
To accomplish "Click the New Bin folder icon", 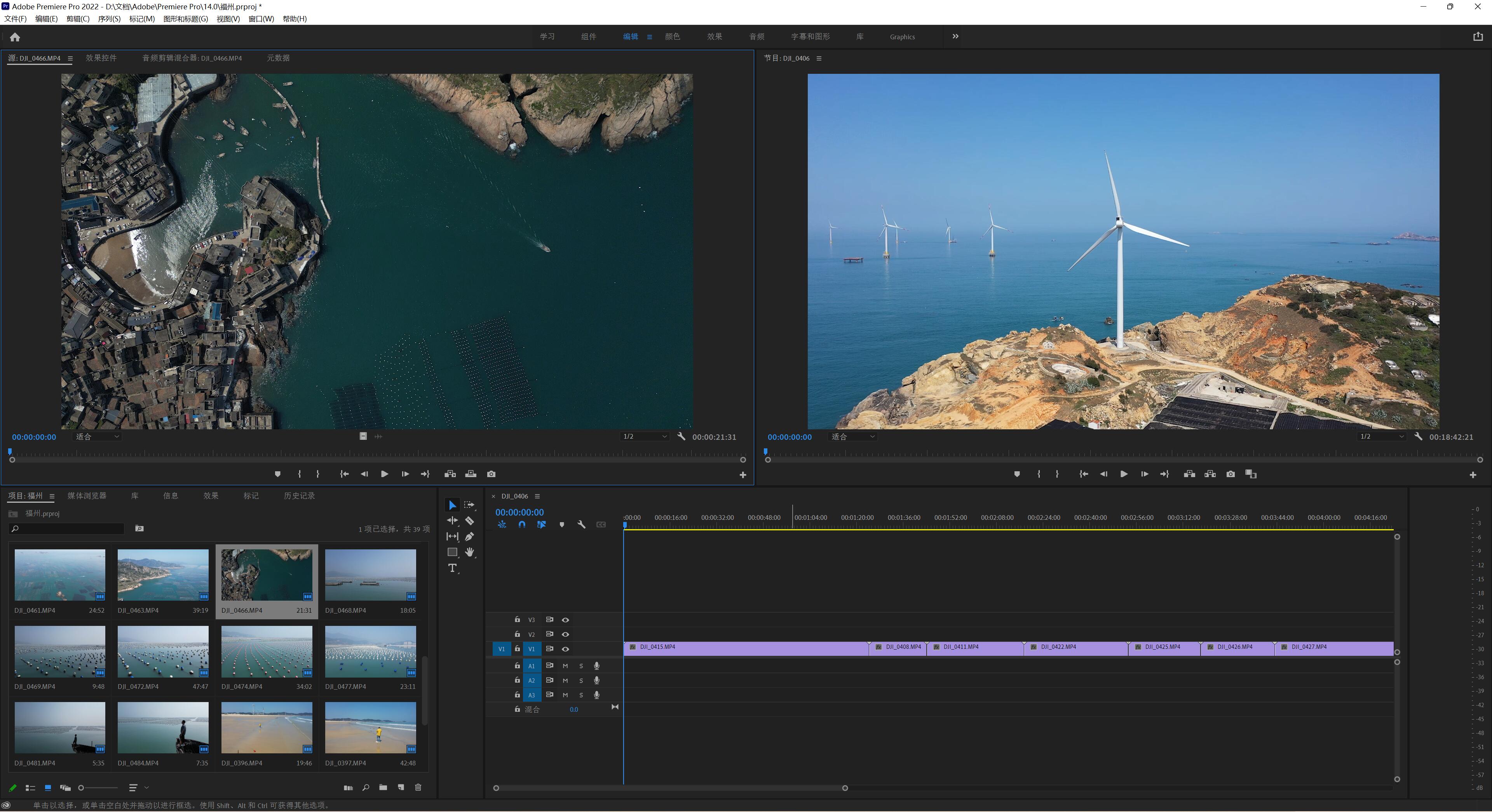I will tap(383, 788).
